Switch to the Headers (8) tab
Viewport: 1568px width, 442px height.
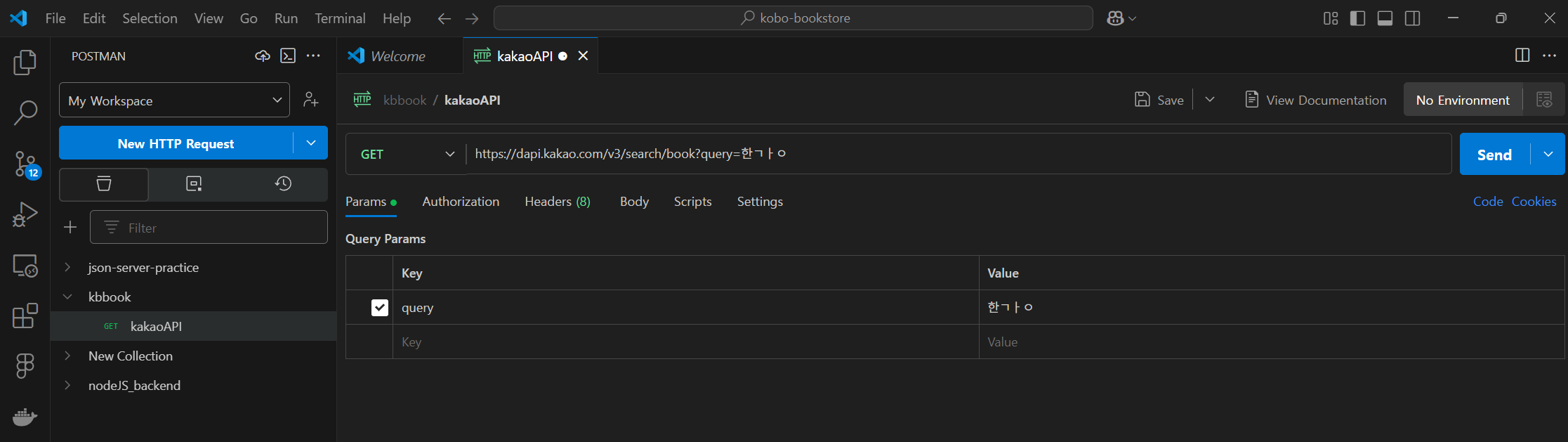pos(558,202)
